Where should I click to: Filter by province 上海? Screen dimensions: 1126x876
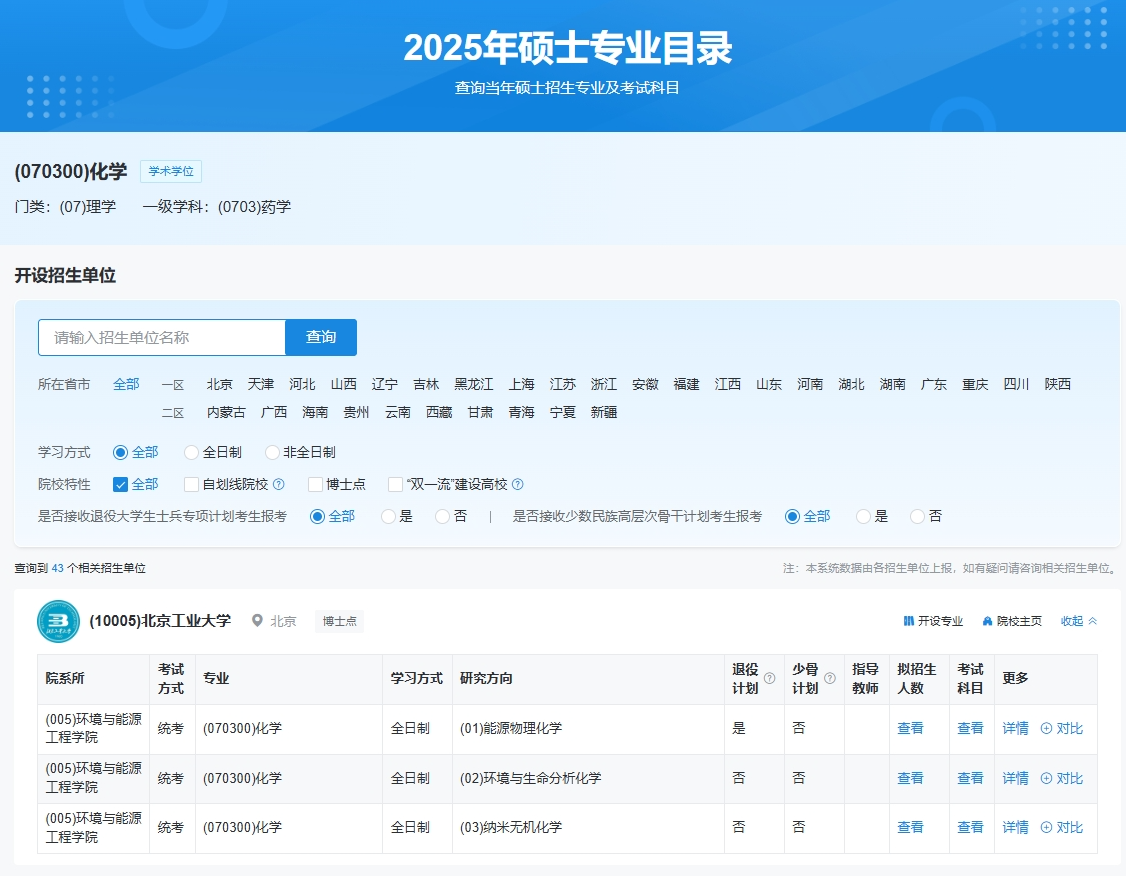click(x=521, y=384)
